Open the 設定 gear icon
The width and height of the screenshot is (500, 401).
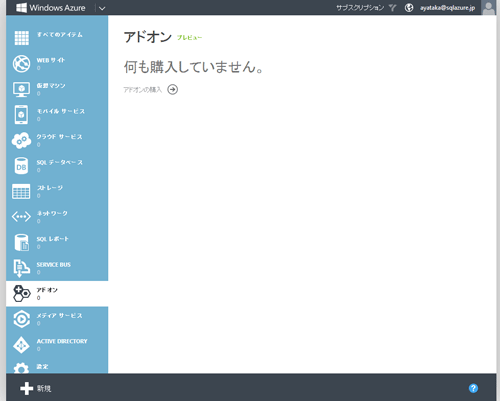pyautogui.click(x=21, y=368)
